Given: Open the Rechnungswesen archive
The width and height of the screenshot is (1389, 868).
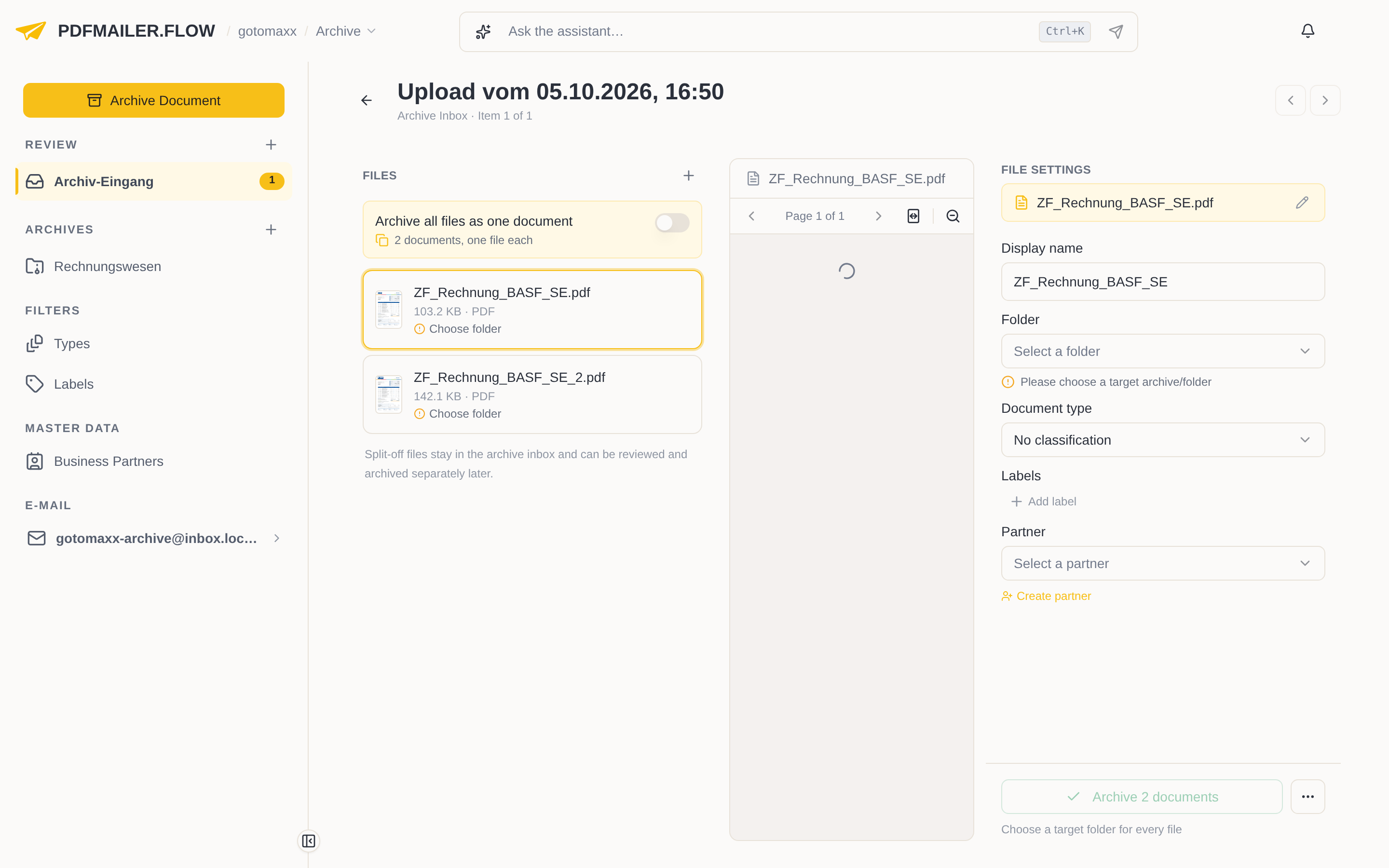Looking at the screenshot, I should click(154, 266).
